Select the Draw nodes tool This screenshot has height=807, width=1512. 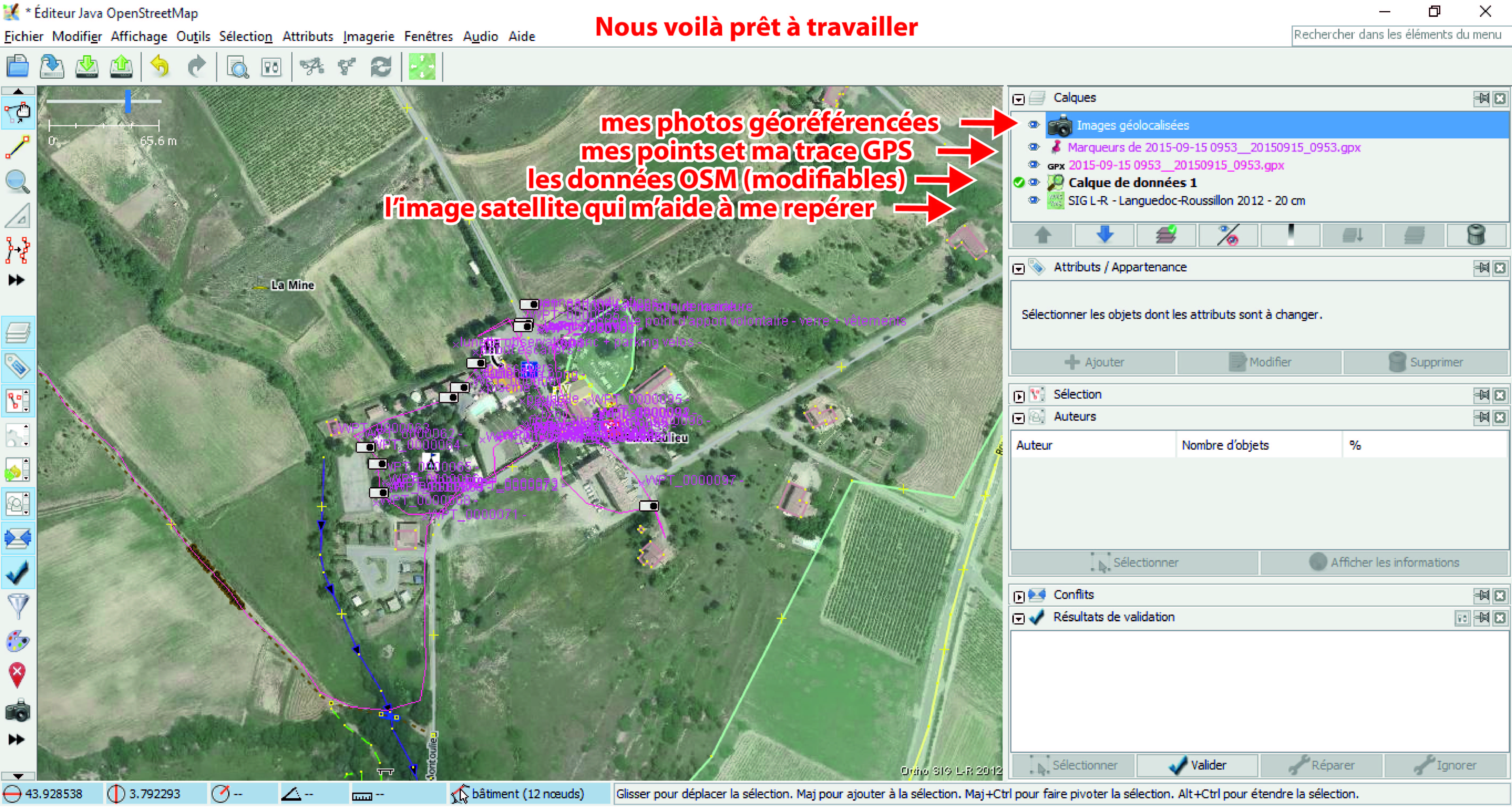[18, 147]
